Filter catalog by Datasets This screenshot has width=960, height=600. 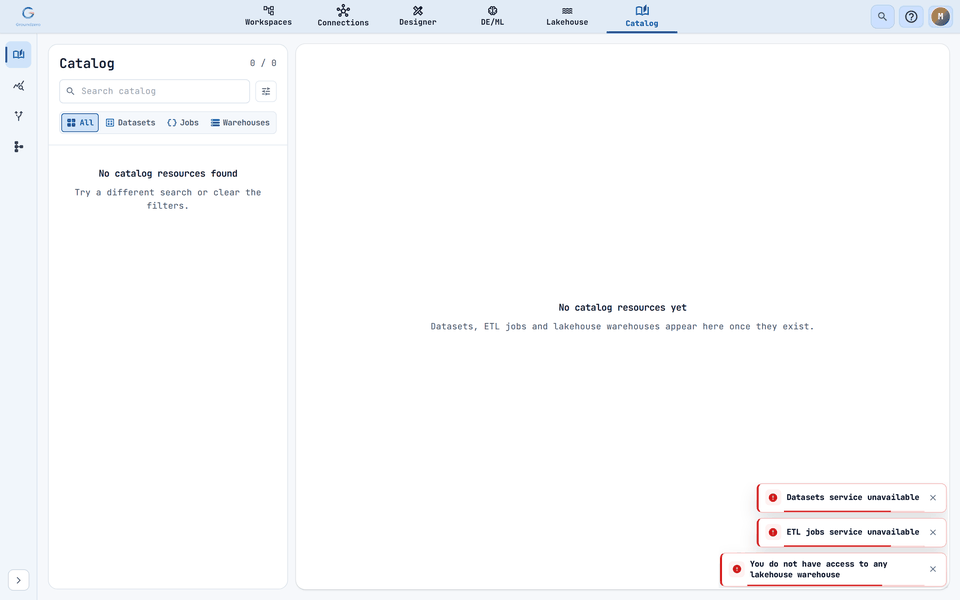pyautogui.click(x=130, y=122)
